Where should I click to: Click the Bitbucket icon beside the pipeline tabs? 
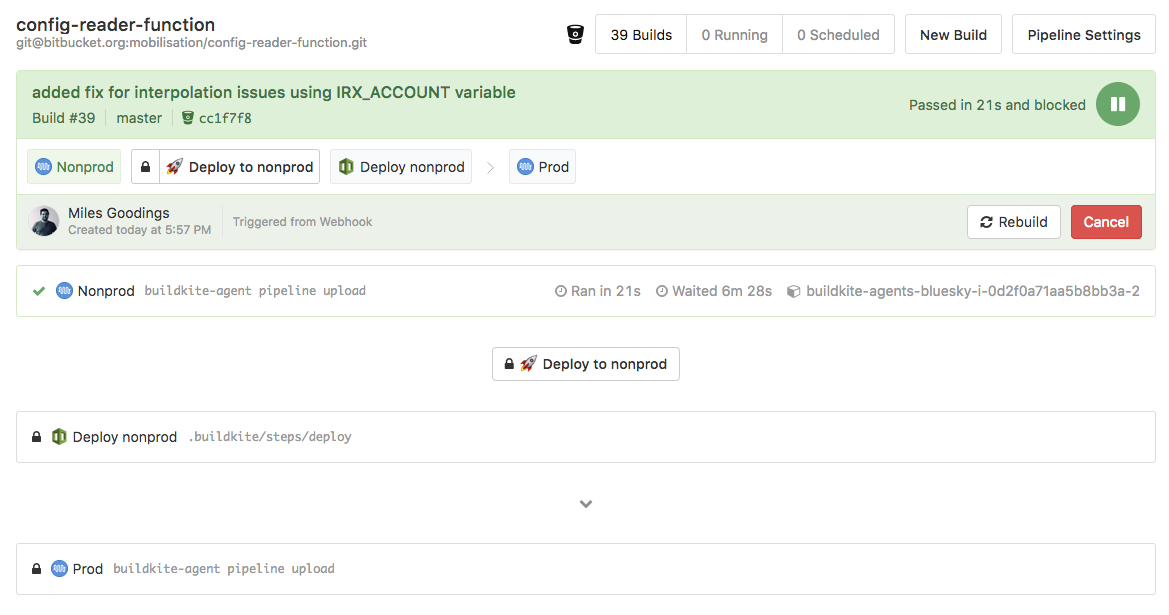(x=573, y=33)
